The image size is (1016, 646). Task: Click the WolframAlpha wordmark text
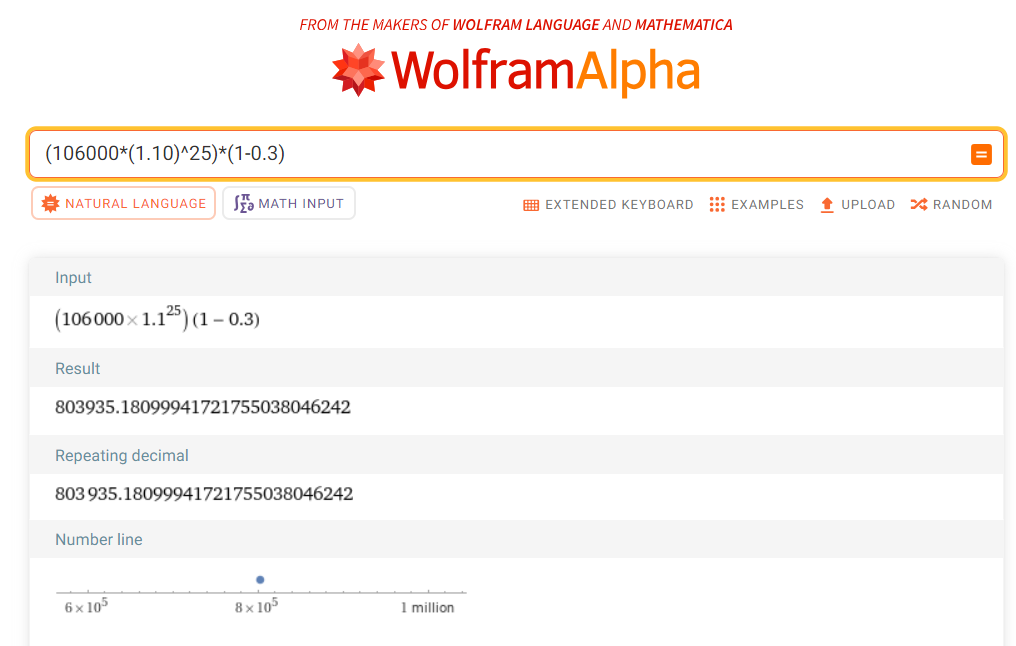click(545, 72)
